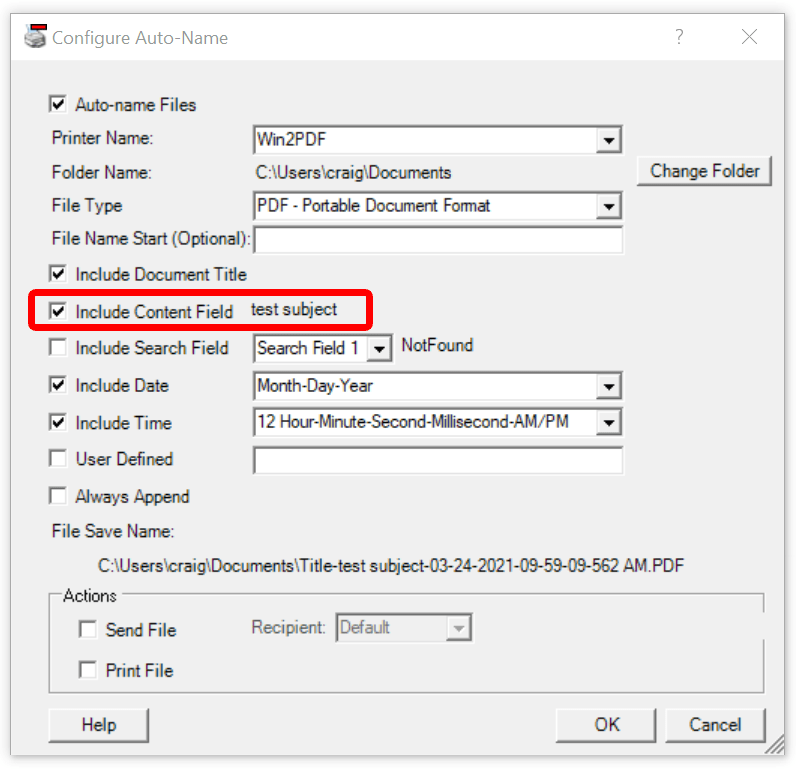Click the Actions group label
Screen dimensions: 796x769
[x=90, y=596]
